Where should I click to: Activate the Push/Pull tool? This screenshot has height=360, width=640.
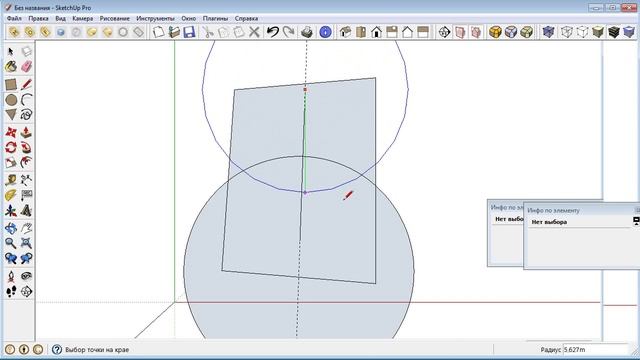tap(27, 133)
